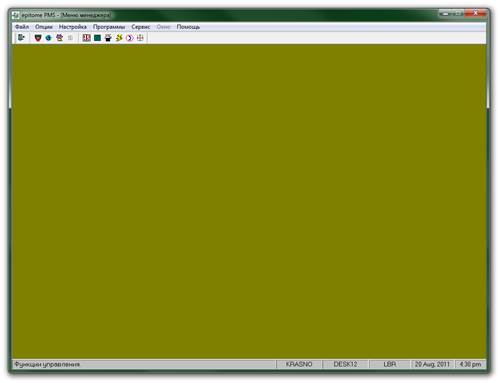
Task: Click the teal square toolbar icon
Action: pyautogui.click(x=97, y=38)
